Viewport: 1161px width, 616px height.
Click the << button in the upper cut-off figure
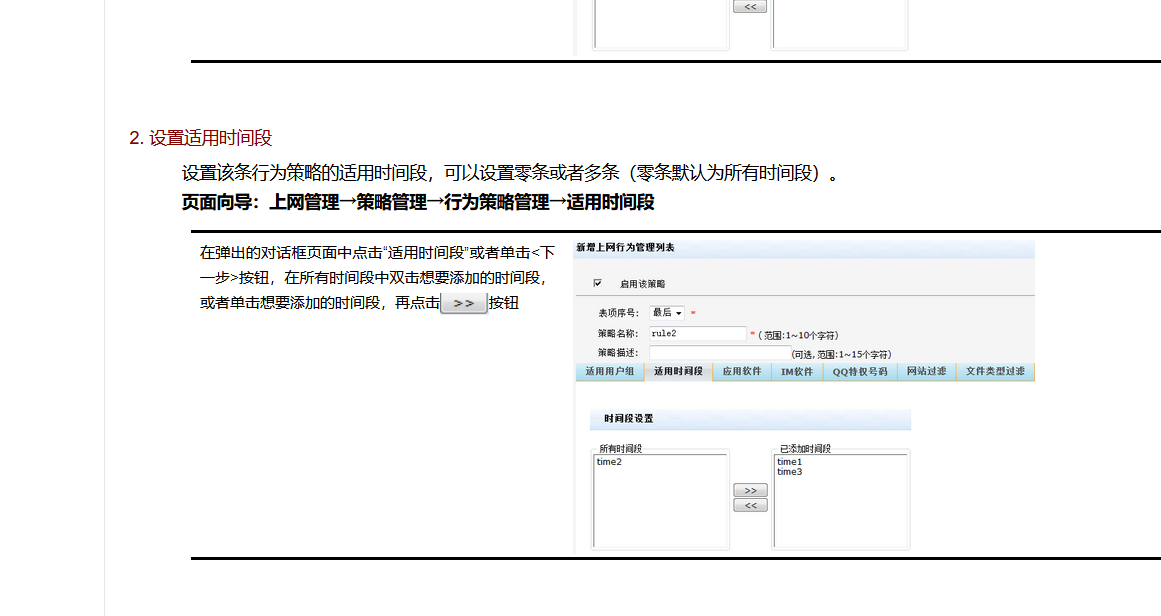(750, 7)
